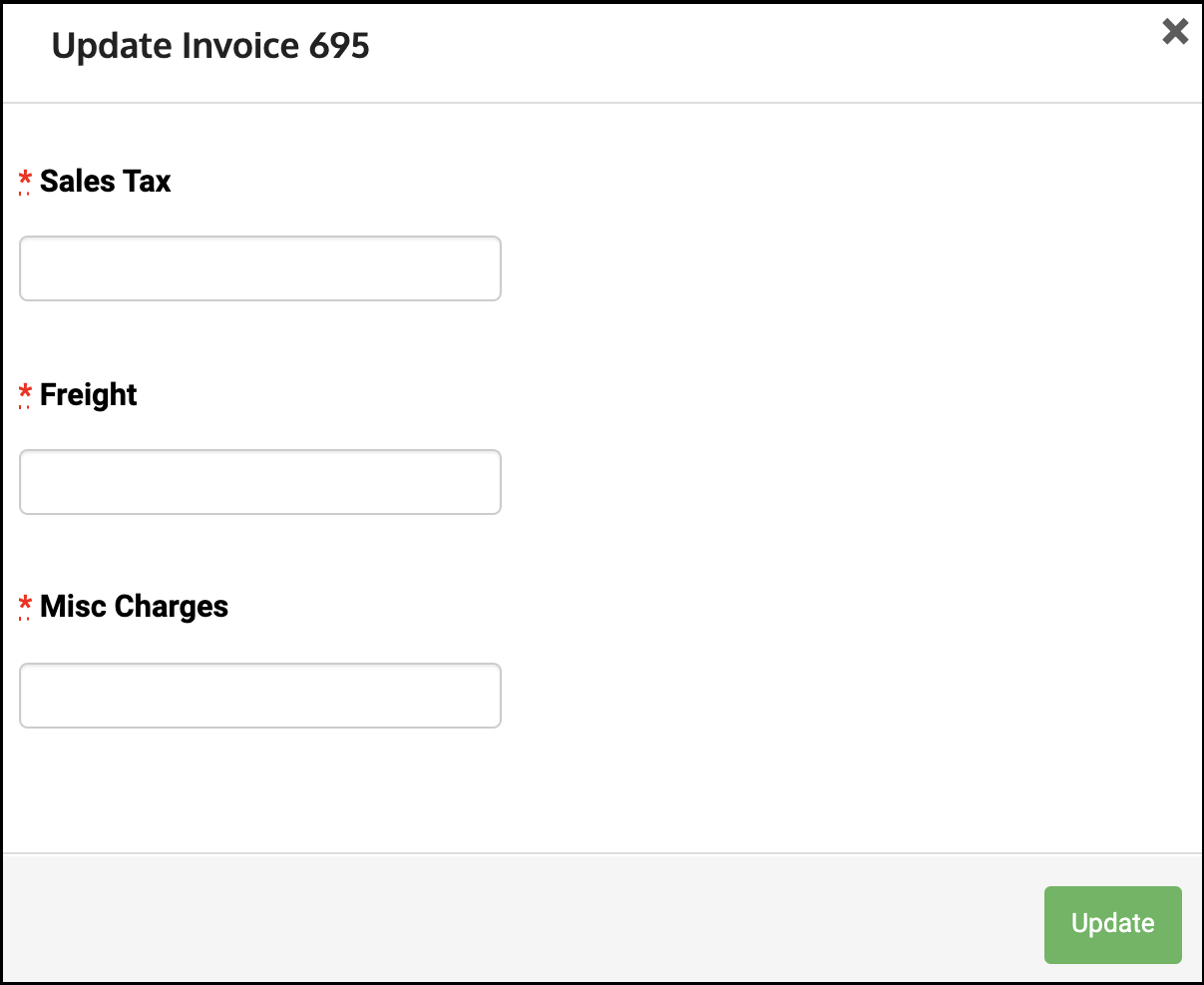This screenshot has height=985, width=1204.
Task: Click the green Update button
Action: pos(1113,924)
